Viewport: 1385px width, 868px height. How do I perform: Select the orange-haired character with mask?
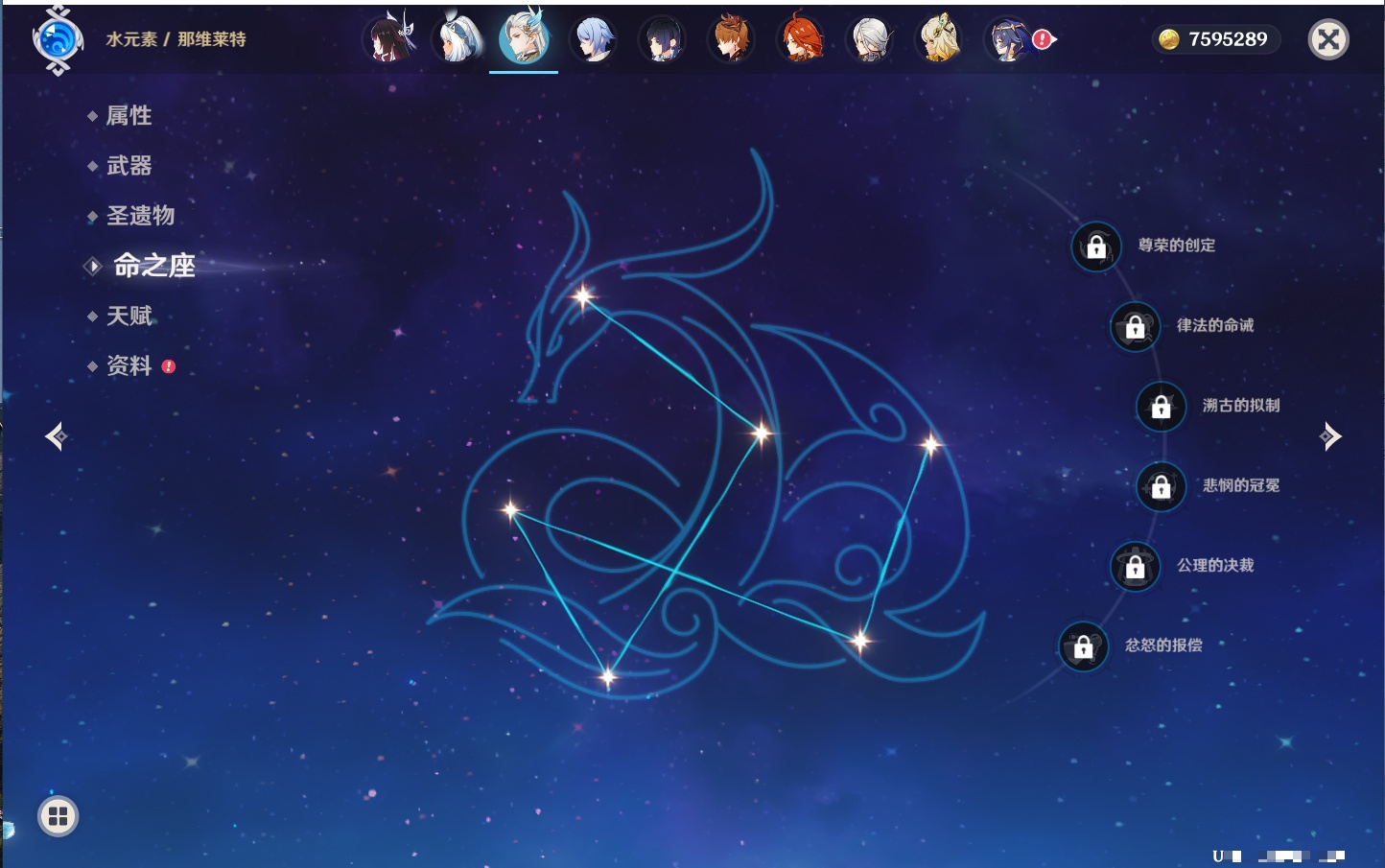click(x=731, y=39)
